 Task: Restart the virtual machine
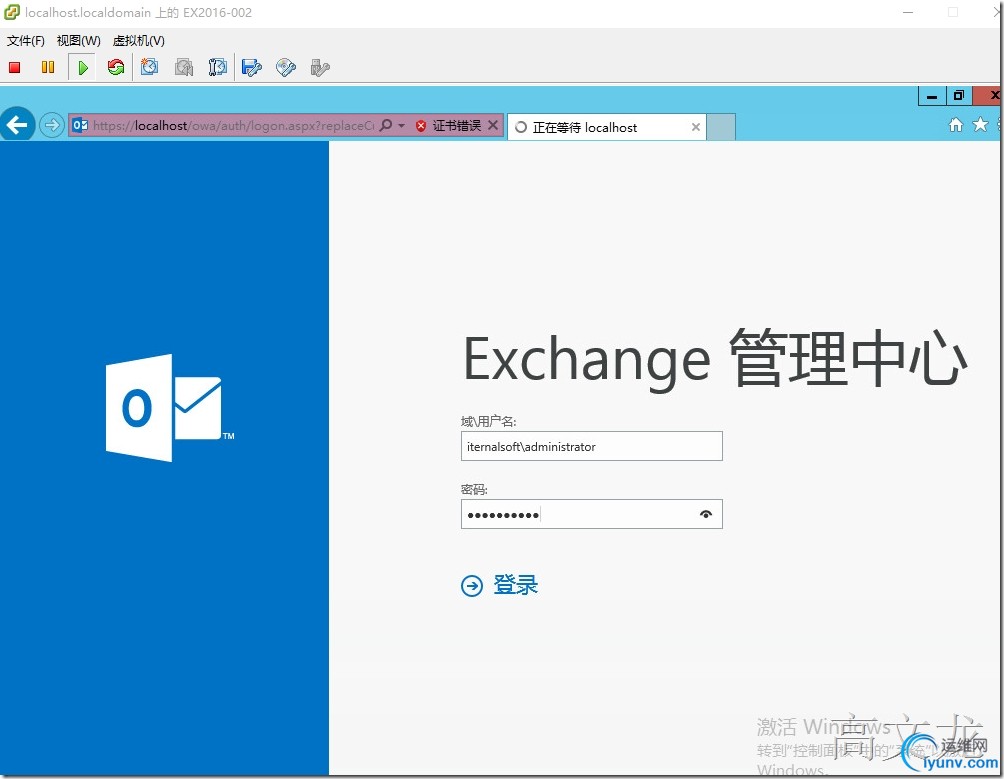coord(116,67)
